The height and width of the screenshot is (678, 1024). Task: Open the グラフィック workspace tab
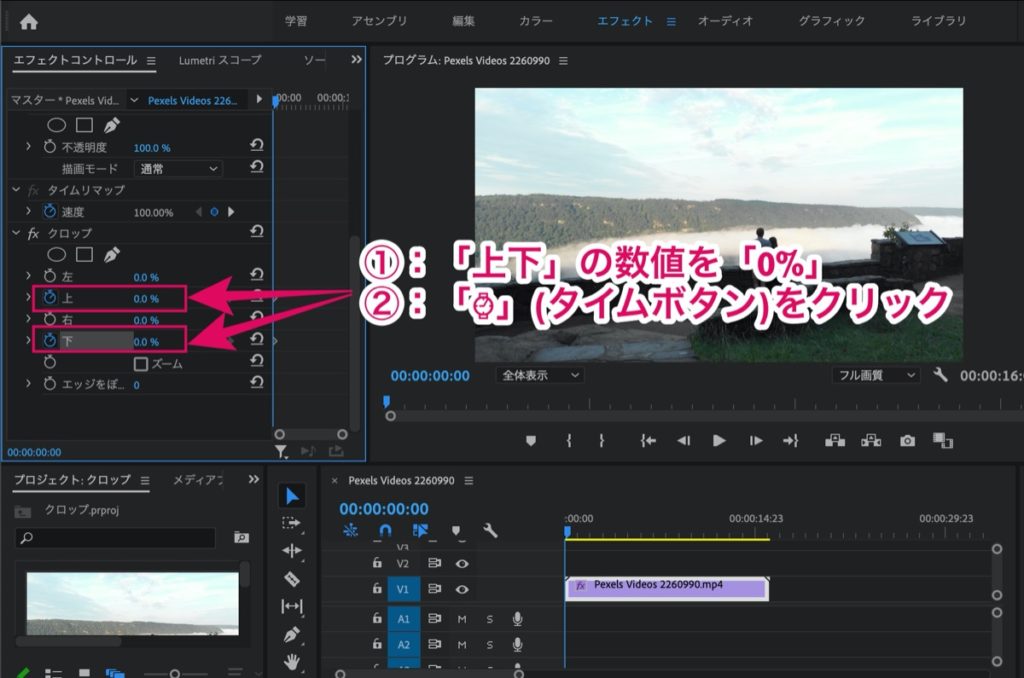(x=831, y=21)
